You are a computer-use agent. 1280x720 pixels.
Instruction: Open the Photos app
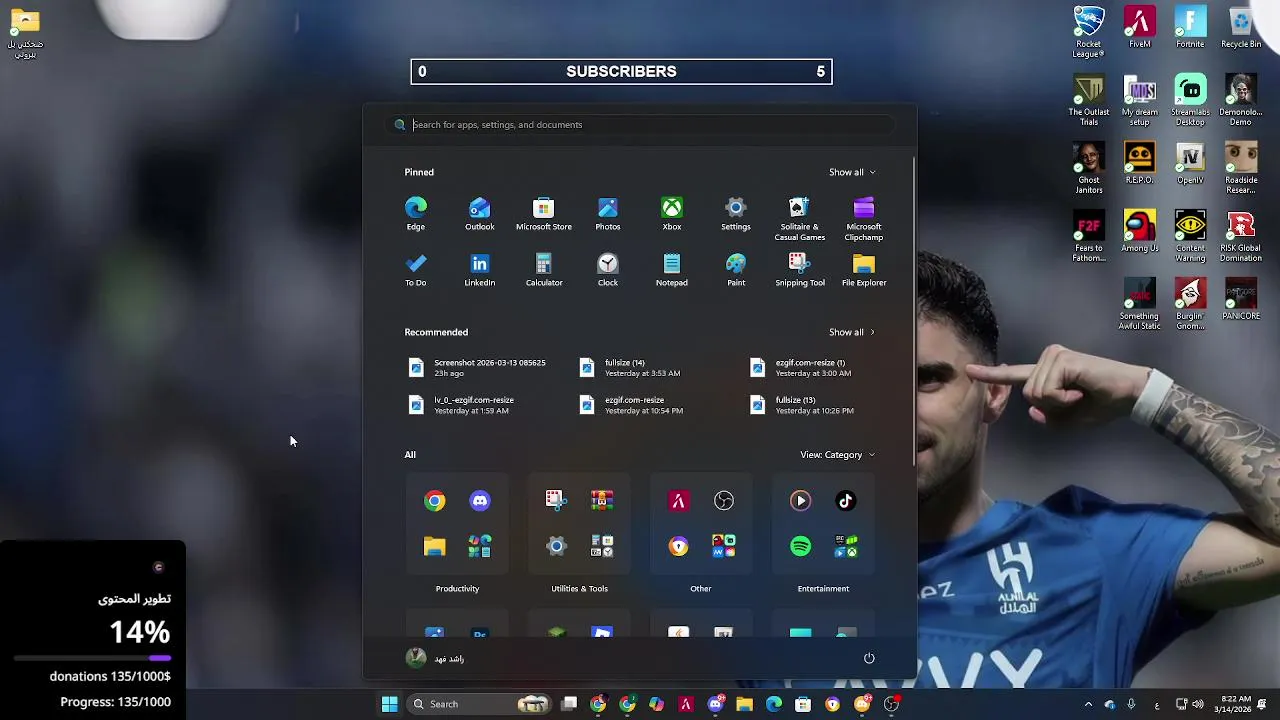tap(608, 214)
